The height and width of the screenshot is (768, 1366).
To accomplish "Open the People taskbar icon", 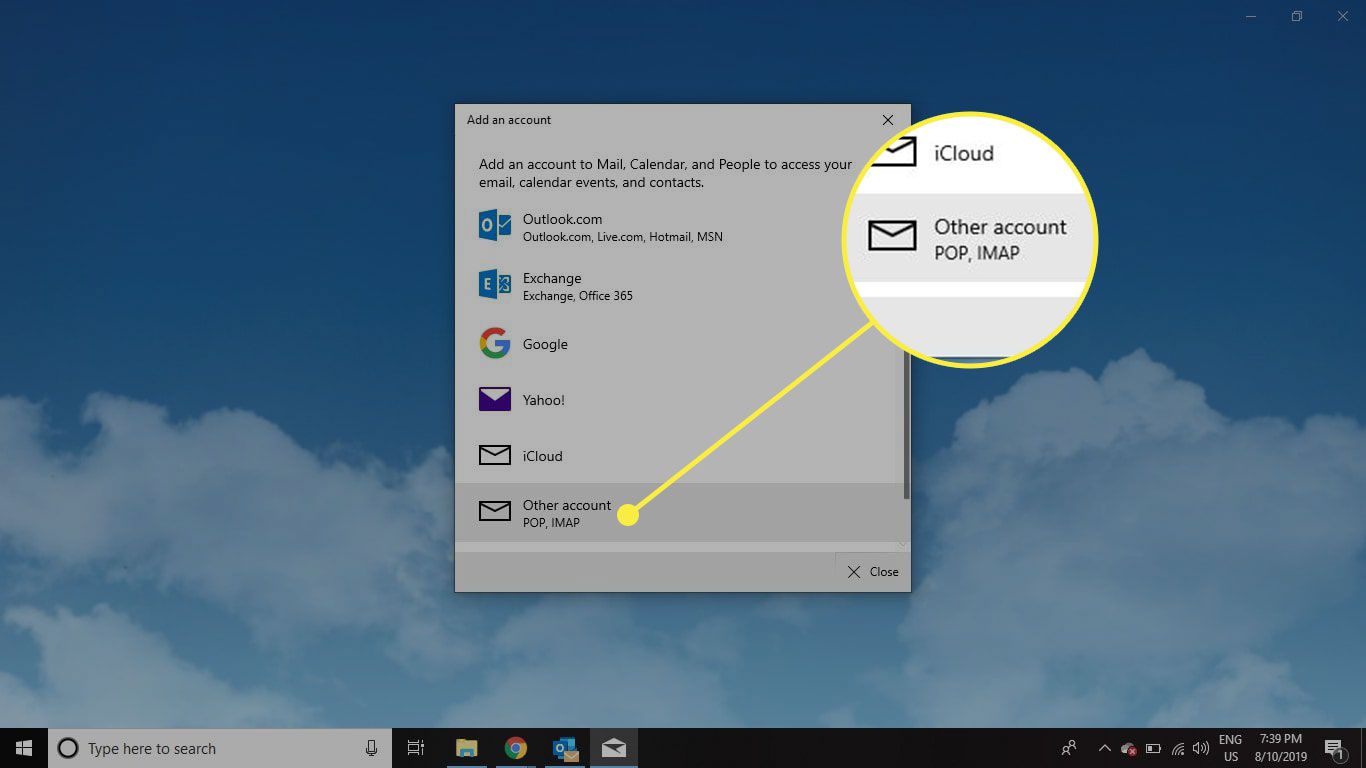I will (1069, 748).
